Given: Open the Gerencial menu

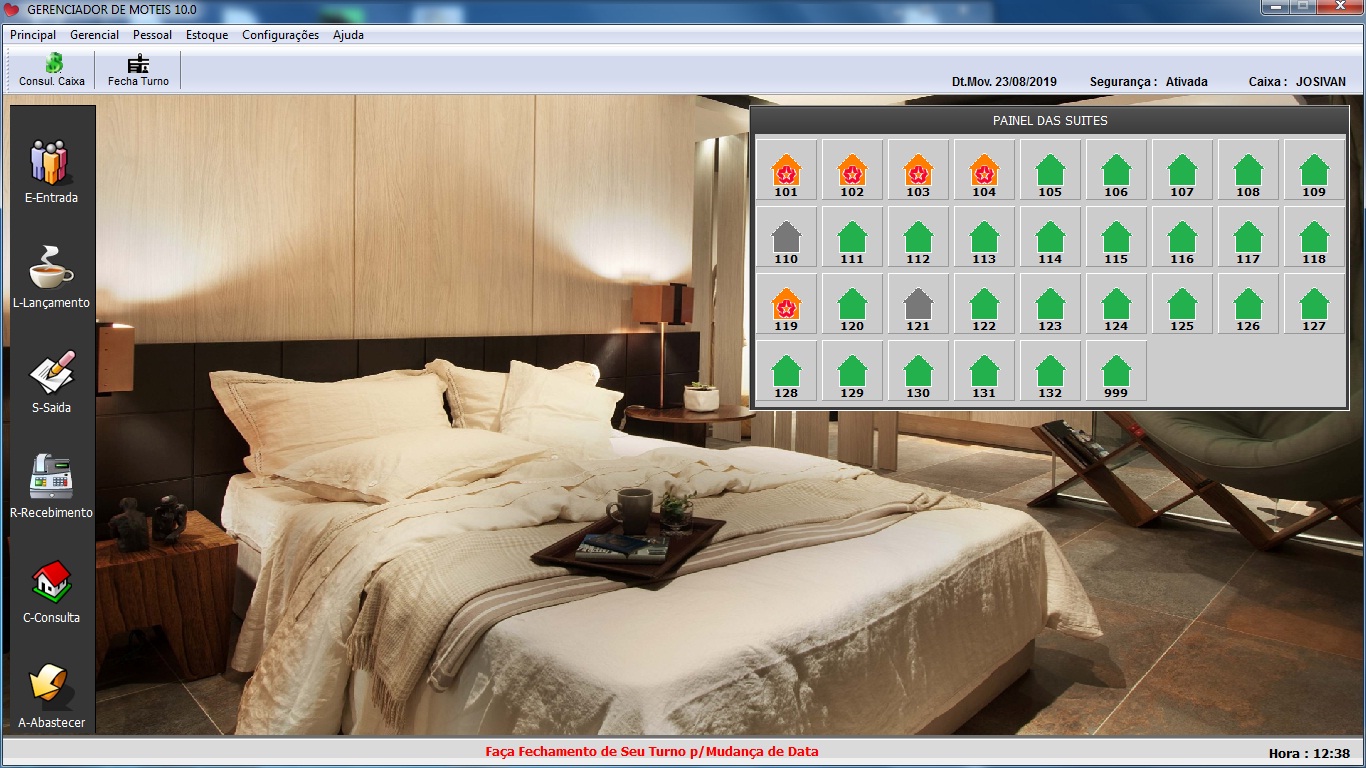Looking at the screenshot, I should coord(95,35).
